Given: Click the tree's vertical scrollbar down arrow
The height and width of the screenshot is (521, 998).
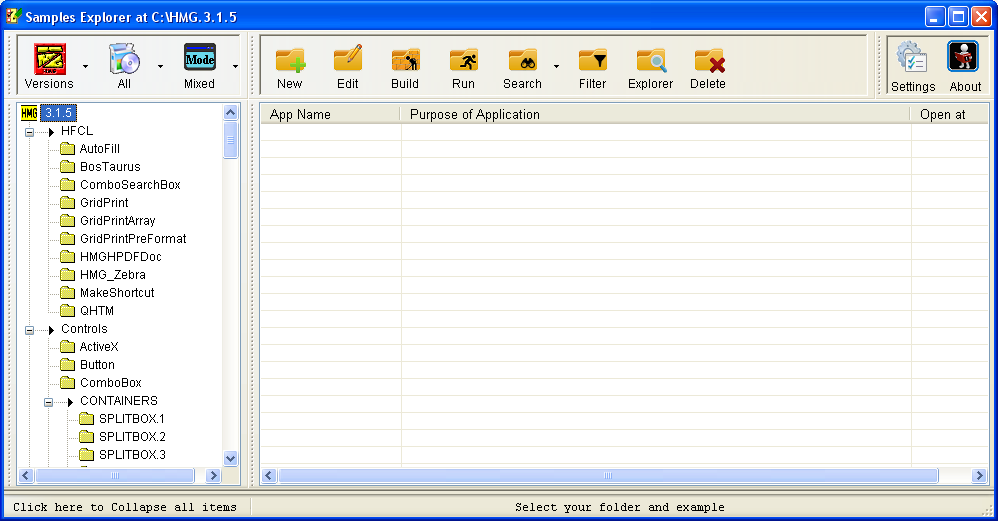Looking at the screenshot, I should [x=231, y=458].
